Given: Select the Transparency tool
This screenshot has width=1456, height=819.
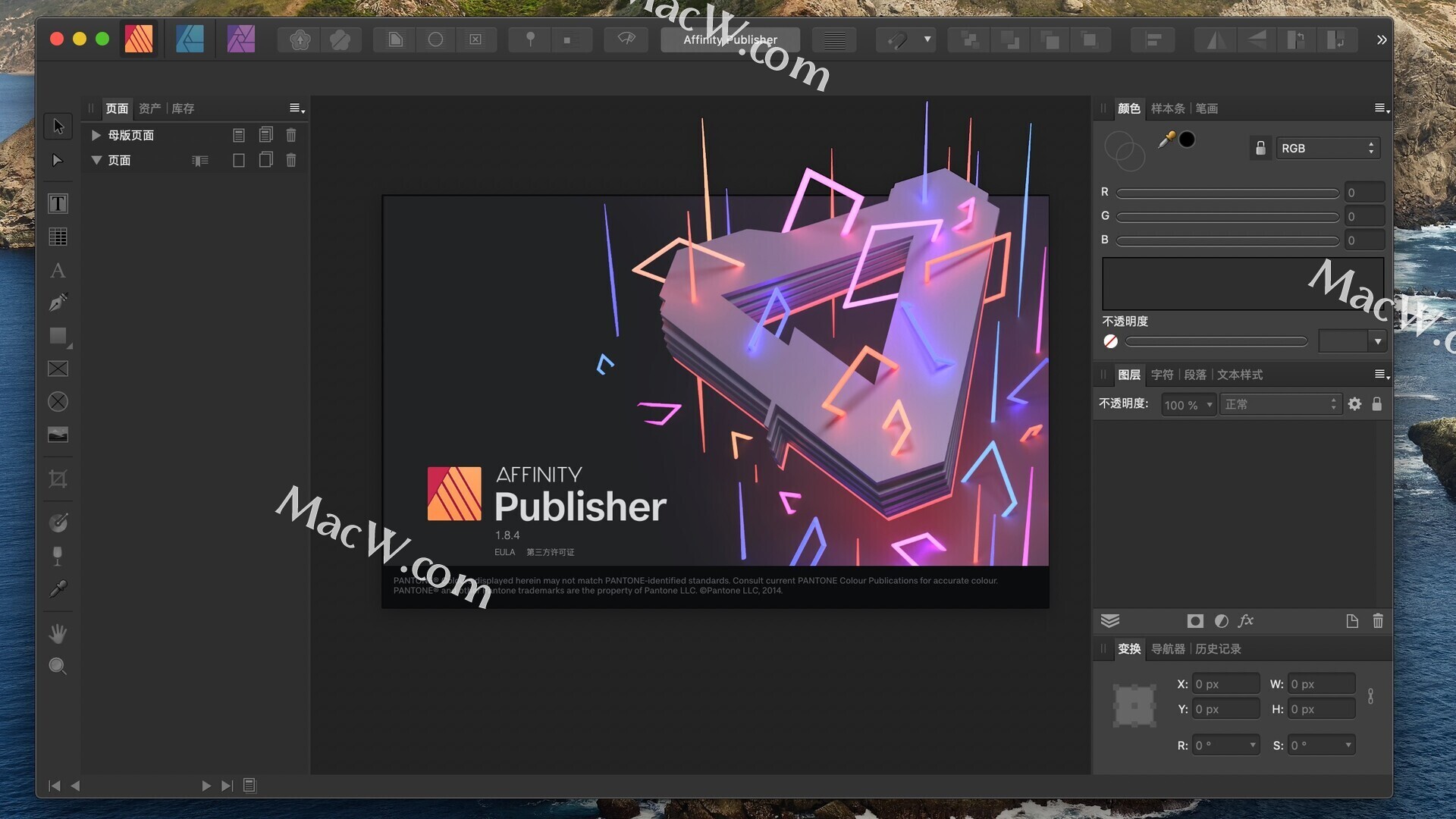Looking at the screenshot, I should (58, 556).
